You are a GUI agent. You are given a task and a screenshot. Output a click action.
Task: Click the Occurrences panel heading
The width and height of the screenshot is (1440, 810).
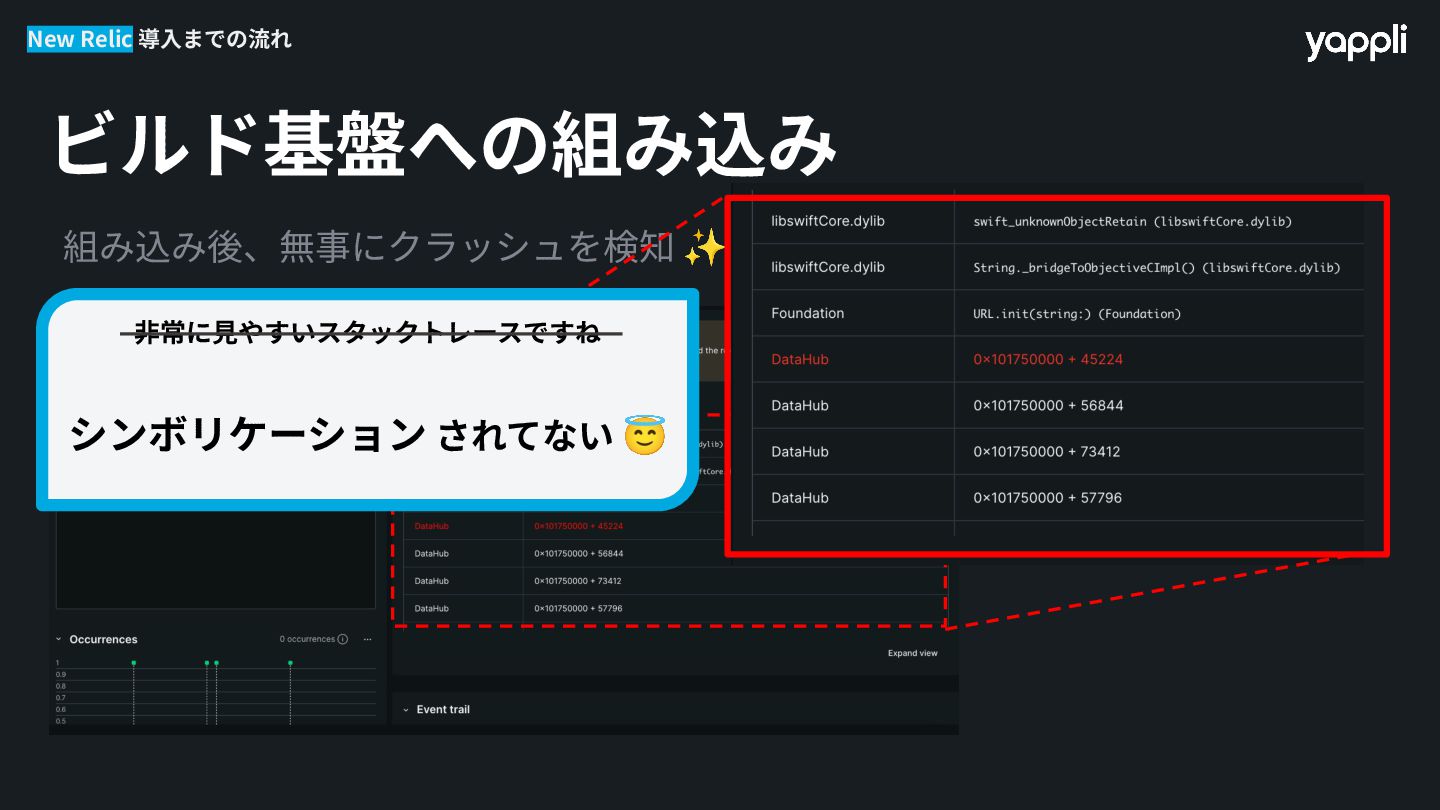point(103,639)
